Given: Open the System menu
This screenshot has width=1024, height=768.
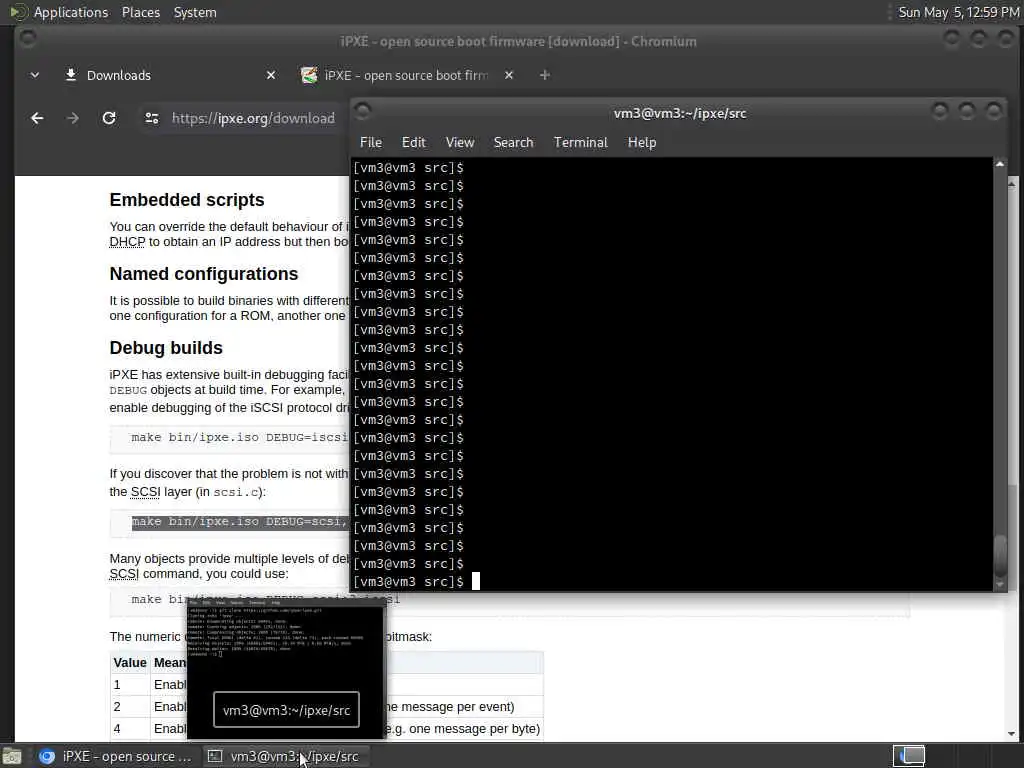Looking at the screenshot, I should pos(195,12).
